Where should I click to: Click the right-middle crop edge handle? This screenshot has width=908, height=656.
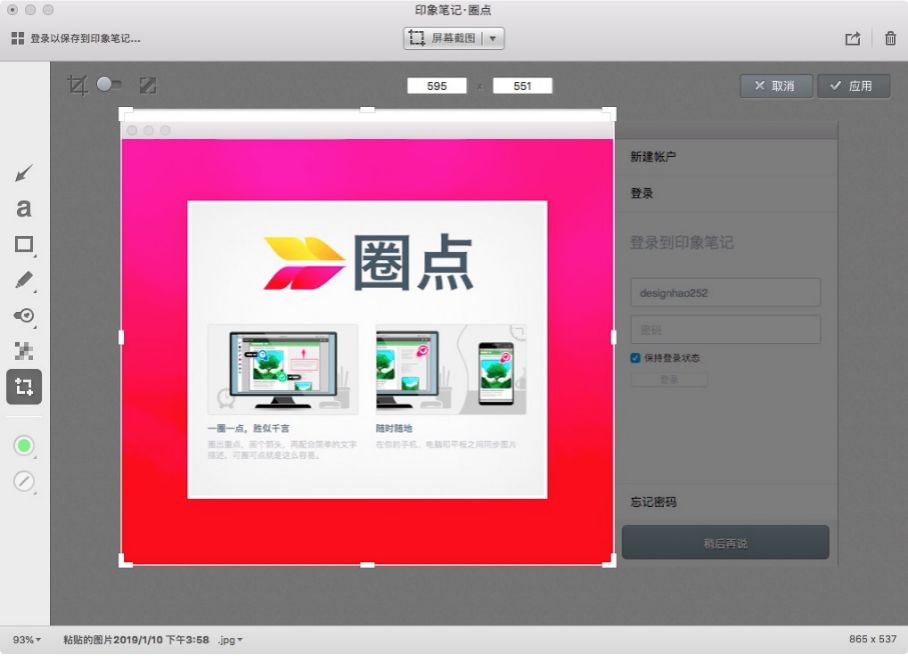point(613,337)
